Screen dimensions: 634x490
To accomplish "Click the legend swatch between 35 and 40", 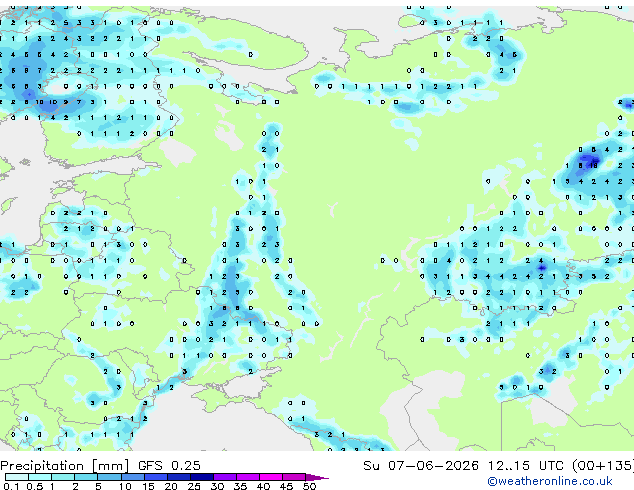I will (248, 477).
